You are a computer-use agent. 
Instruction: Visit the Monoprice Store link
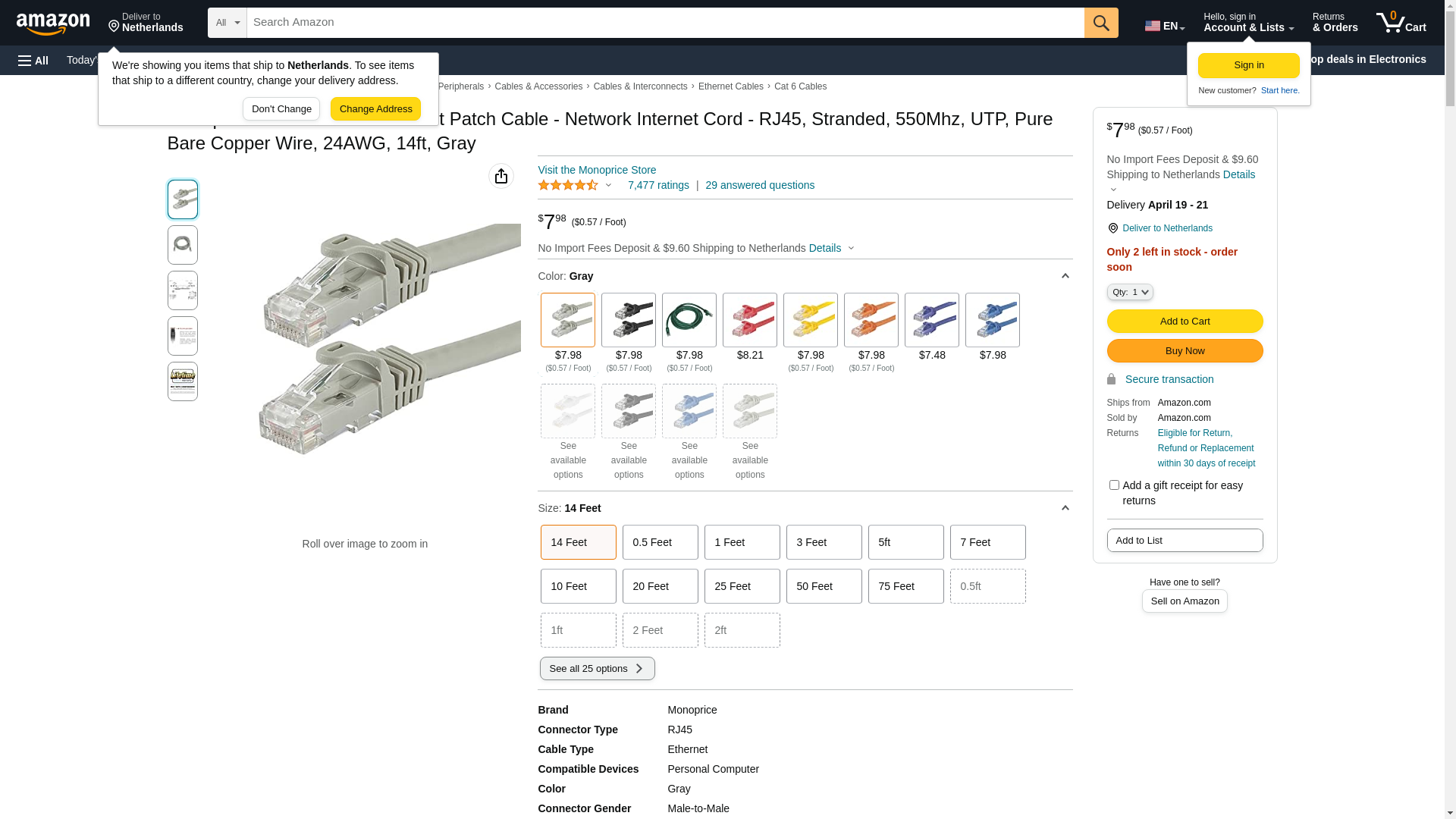(x=596, y=170)
